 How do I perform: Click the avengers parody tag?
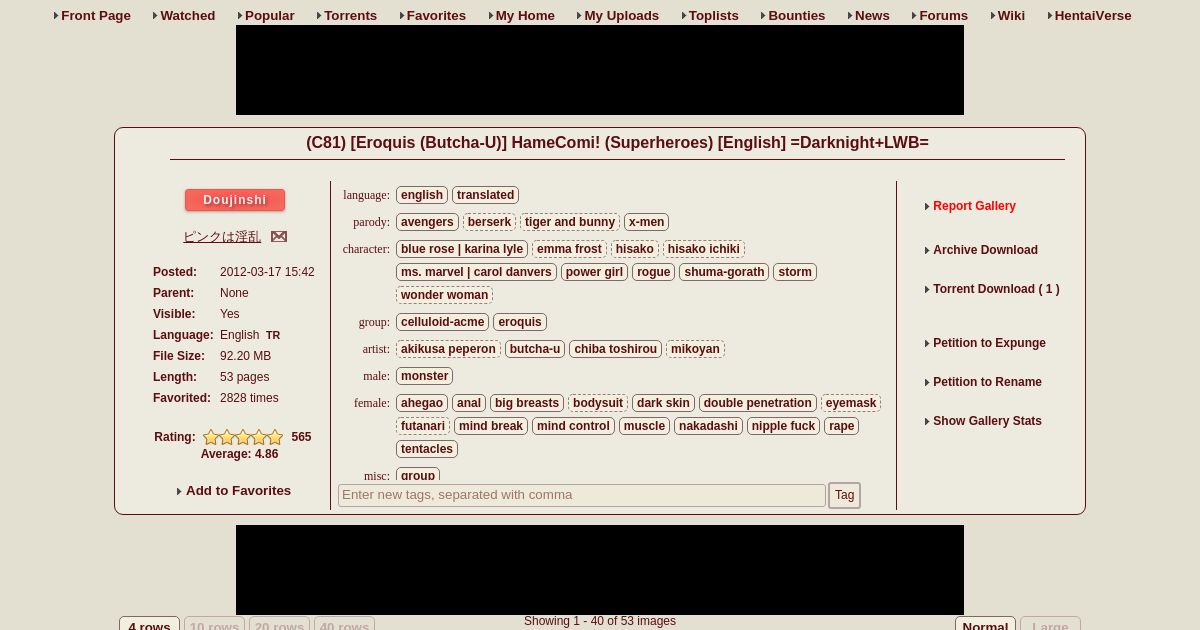coord(427,222)
